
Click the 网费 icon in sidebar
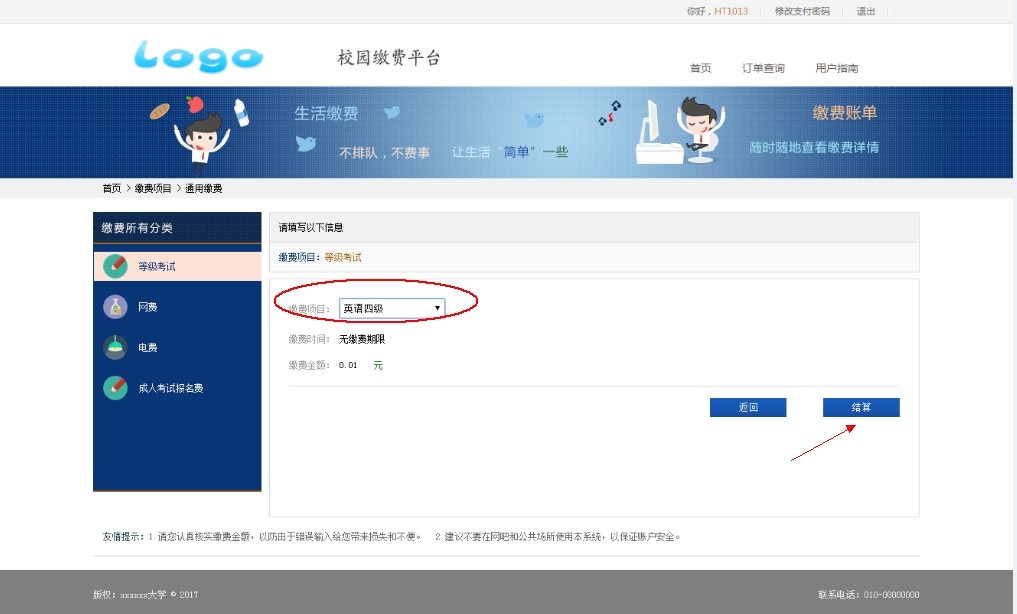point(115,307)
